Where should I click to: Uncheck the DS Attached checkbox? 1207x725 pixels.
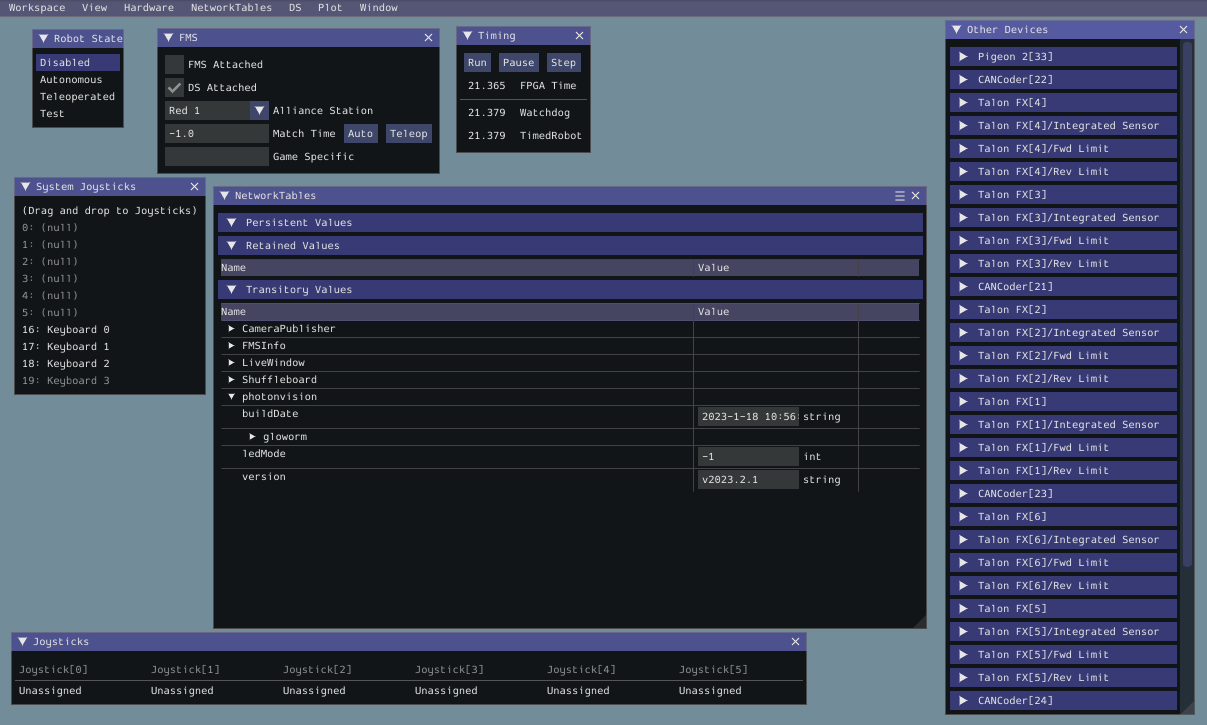(x=173, y=87)
